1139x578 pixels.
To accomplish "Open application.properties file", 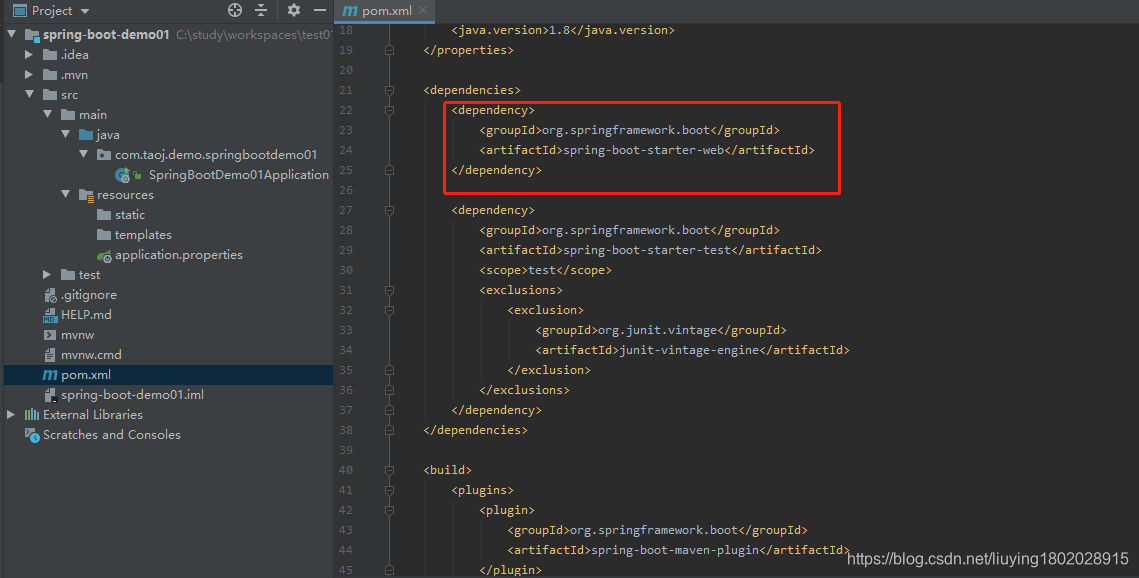I will (x=179, y=255).
